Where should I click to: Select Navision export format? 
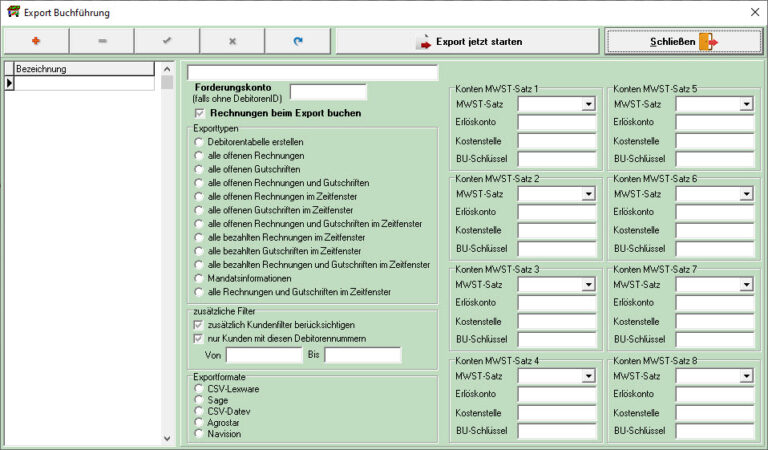pos(198,434)
